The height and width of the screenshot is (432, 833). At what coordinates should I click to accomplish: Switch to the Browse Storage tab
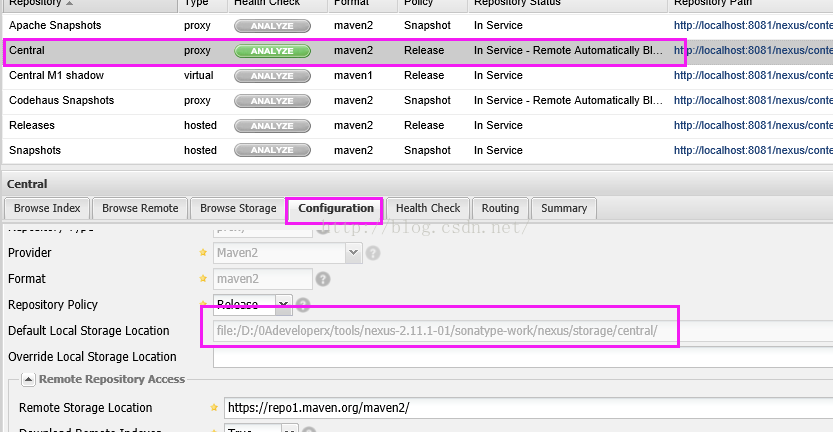(238, 208)
